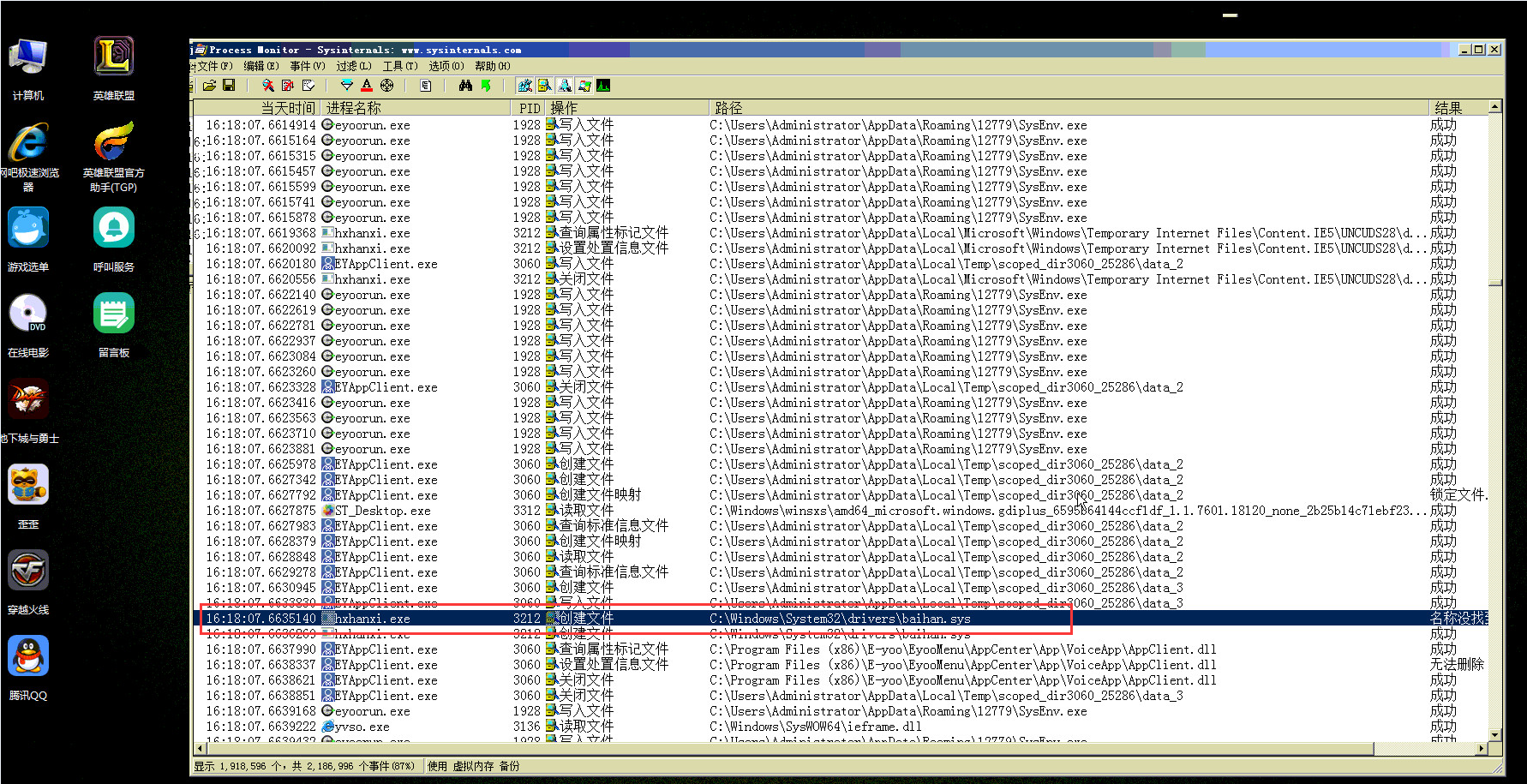Click the 创建文件映射 operation at 16:18:07.6627792
The image size is (1527, 784).
[600, 495]
